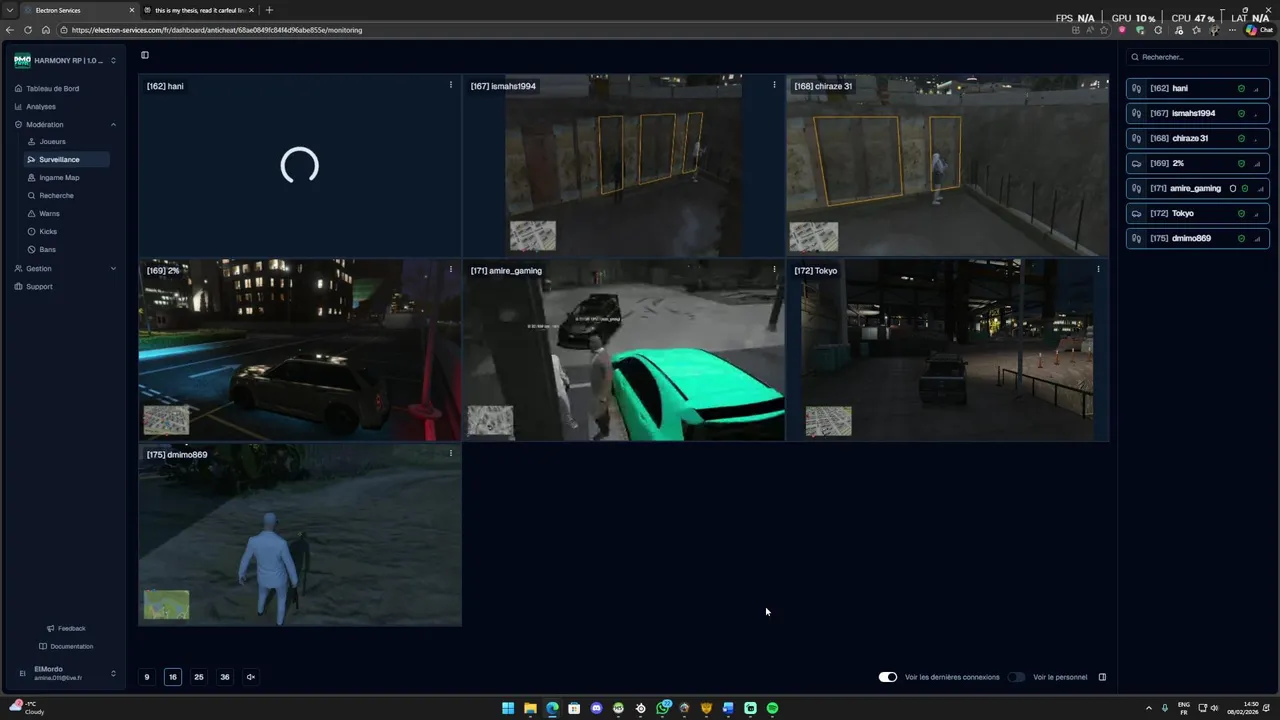1280x720 pixels.
Task: Open options menu for [167] ismahs1994 stream
Action: pos(774,86)
